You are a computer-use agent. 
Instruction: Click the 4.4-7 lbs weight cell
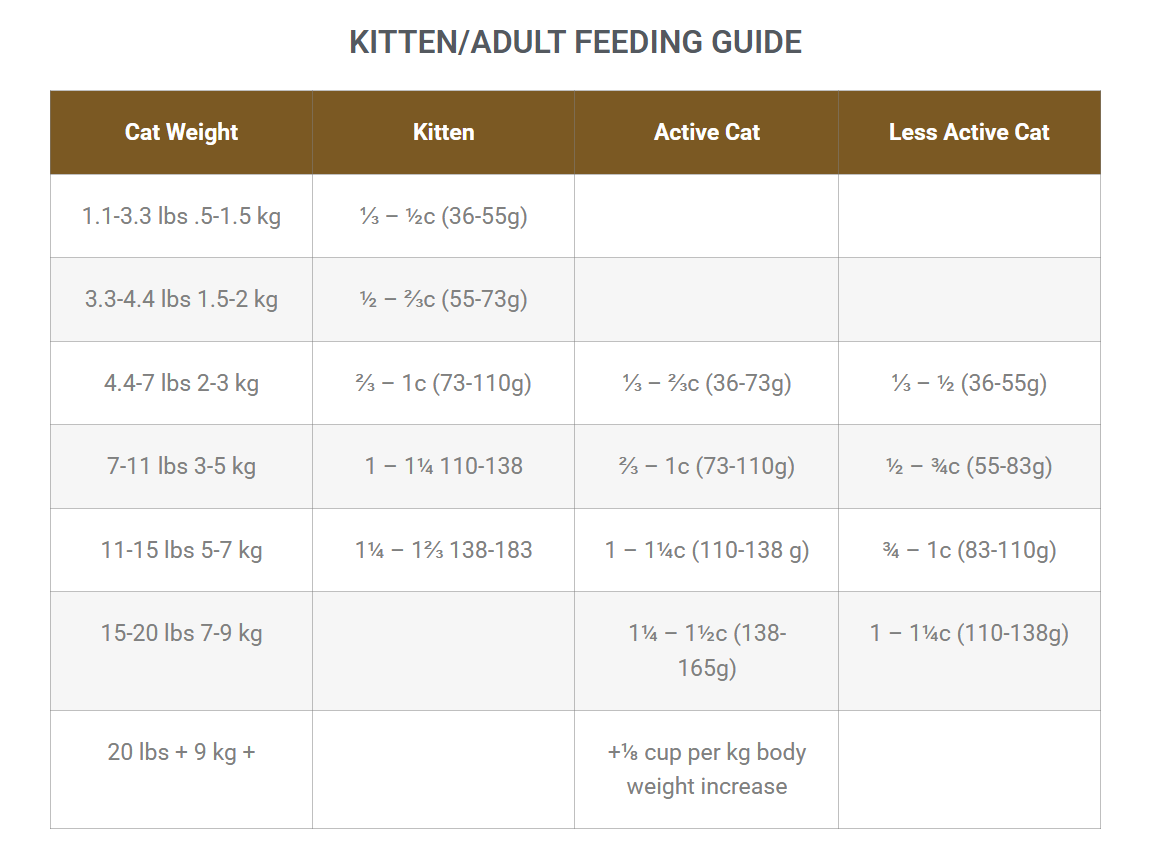(x=181, y=383)
